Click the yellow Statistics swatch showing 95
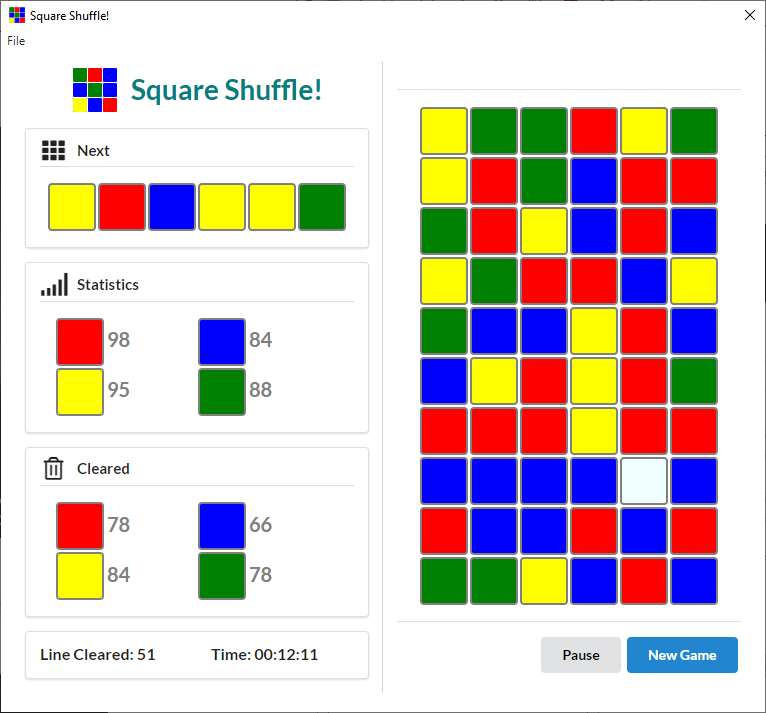The width and height of the screenshot is (766, 713). coord(80,391)
